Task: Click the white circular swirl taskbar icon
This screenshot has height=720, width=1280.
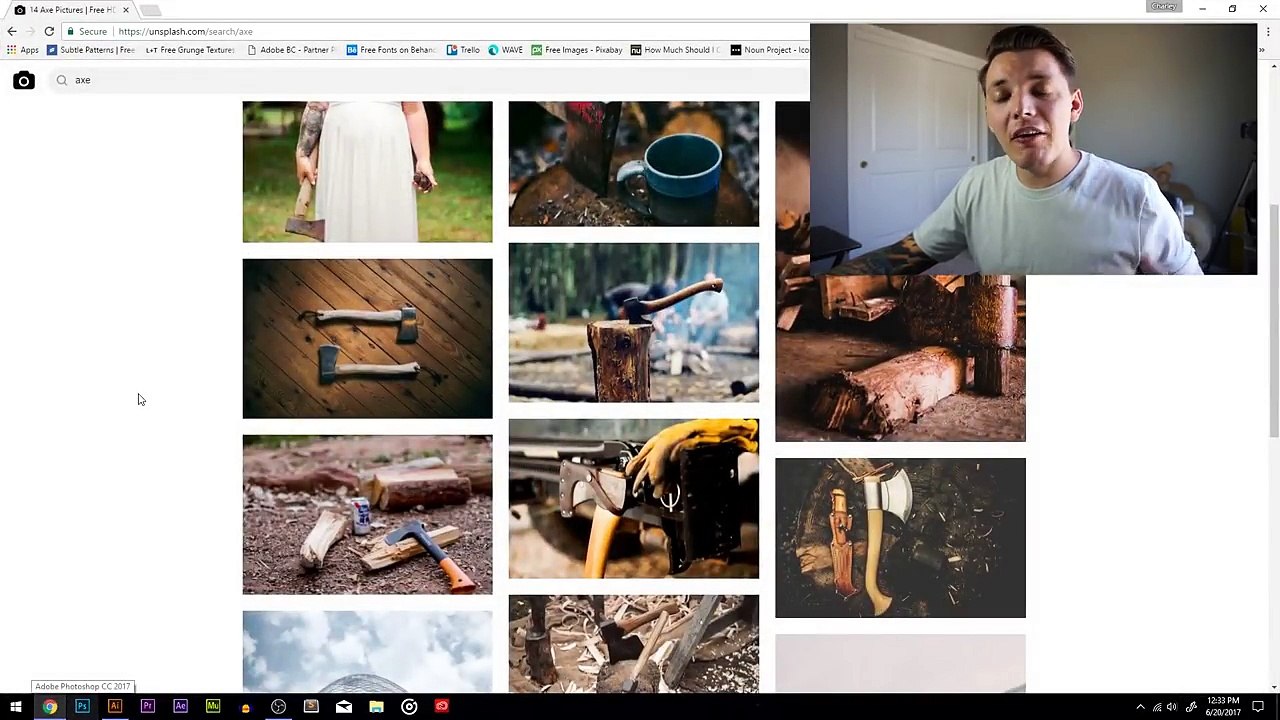Action: pos(409,707)
